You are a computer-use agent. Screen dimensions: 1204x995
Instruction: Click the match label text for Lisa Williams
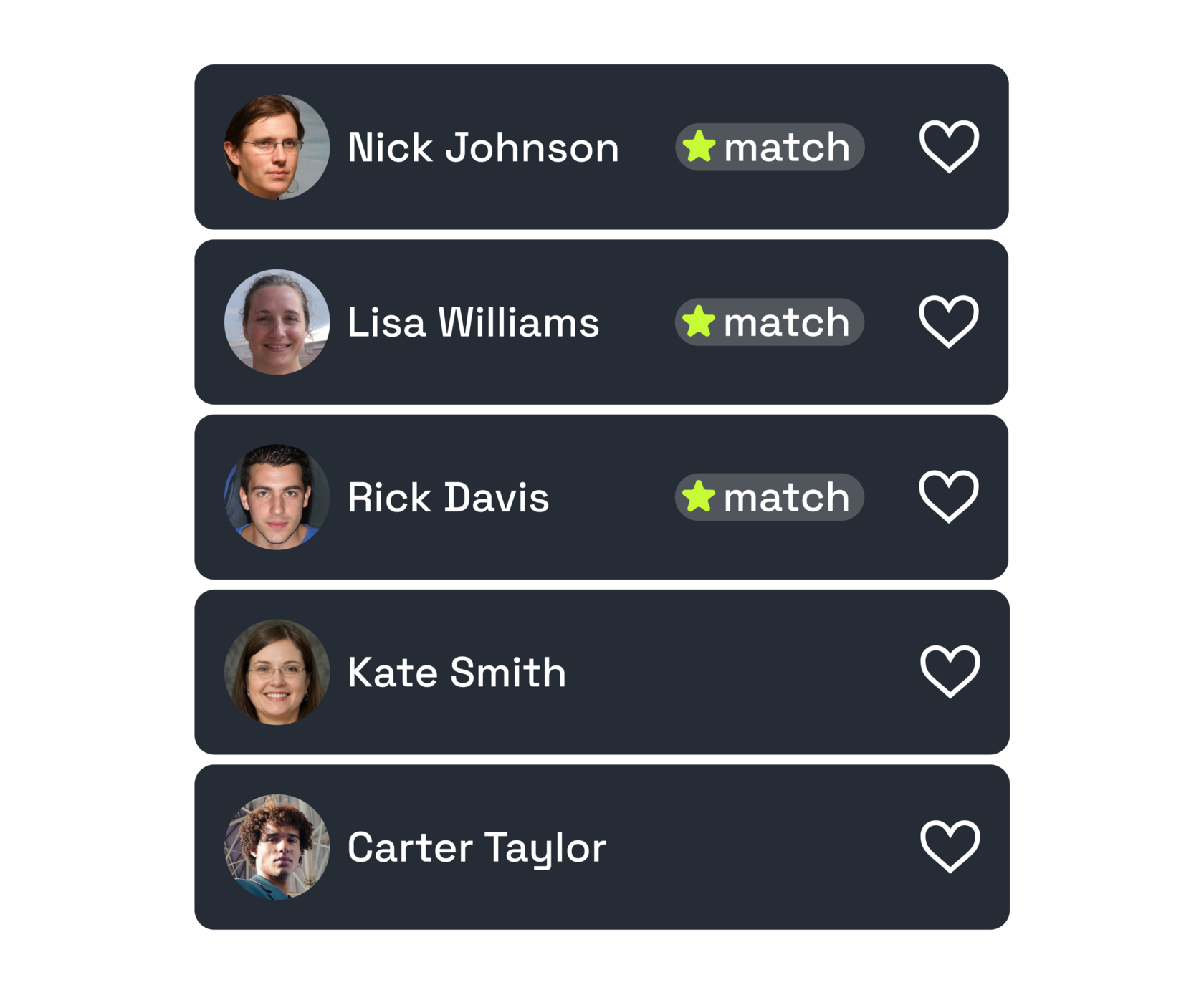coord(786,322)
